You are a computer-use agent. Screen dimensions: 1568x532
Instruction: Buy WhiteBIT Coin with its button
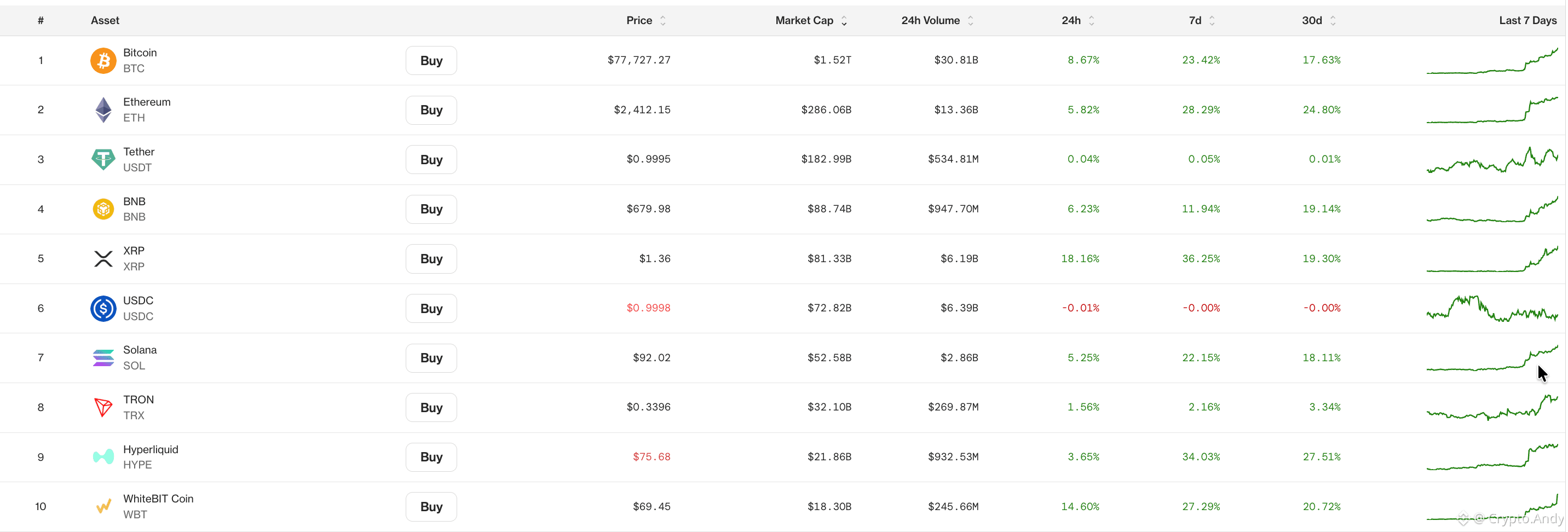[x=431, y=506]
